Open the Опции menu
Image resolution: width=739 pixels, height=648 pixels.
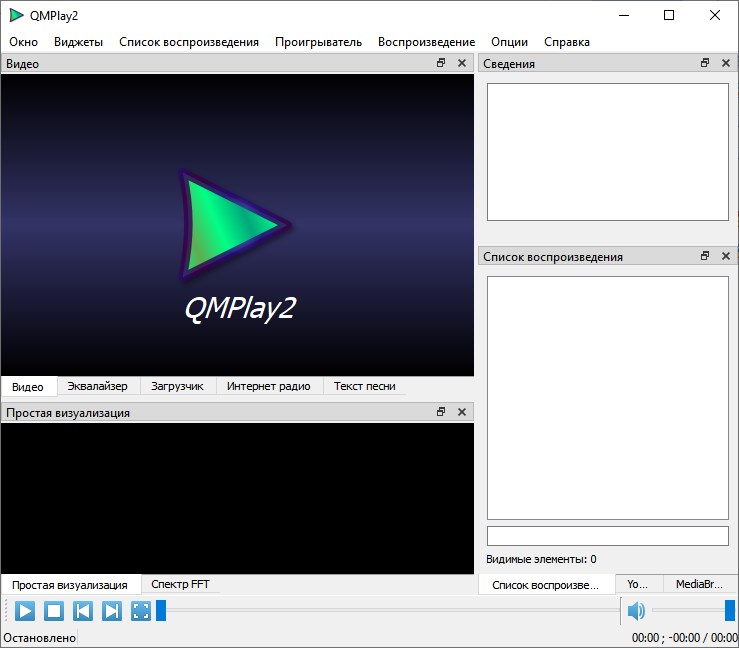click(509, 42)
